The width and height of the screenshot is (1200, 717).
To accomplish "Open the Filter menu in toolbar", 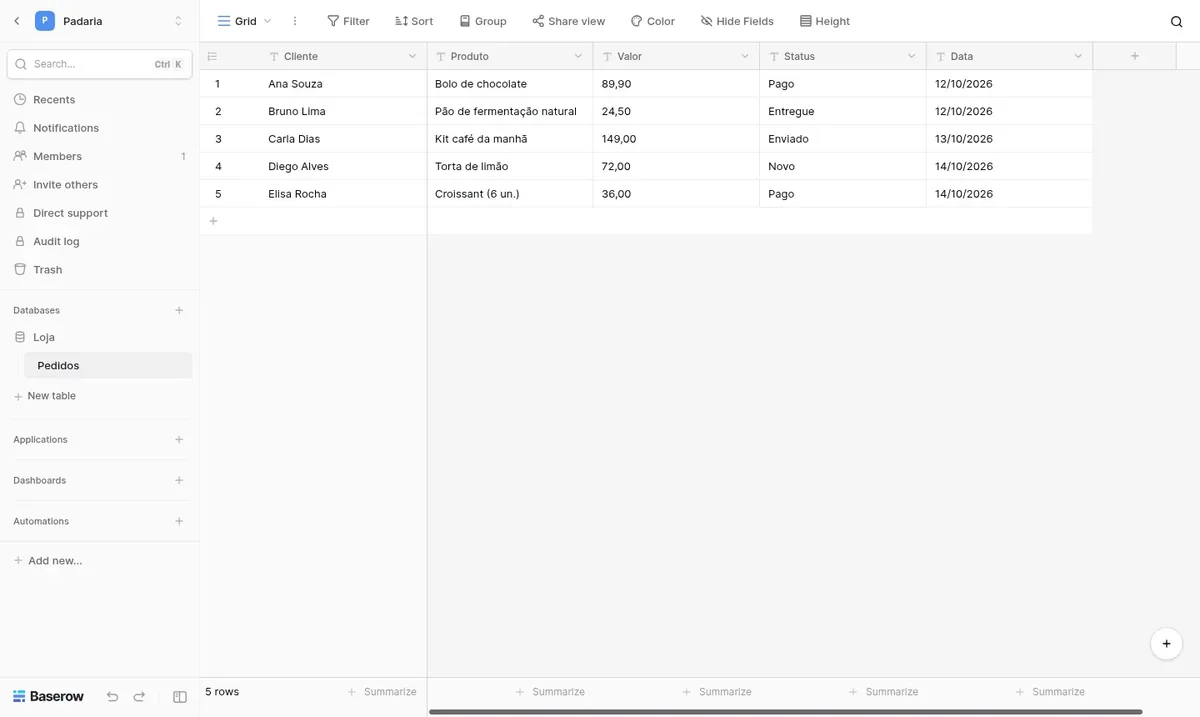I will tap(348, 21).
